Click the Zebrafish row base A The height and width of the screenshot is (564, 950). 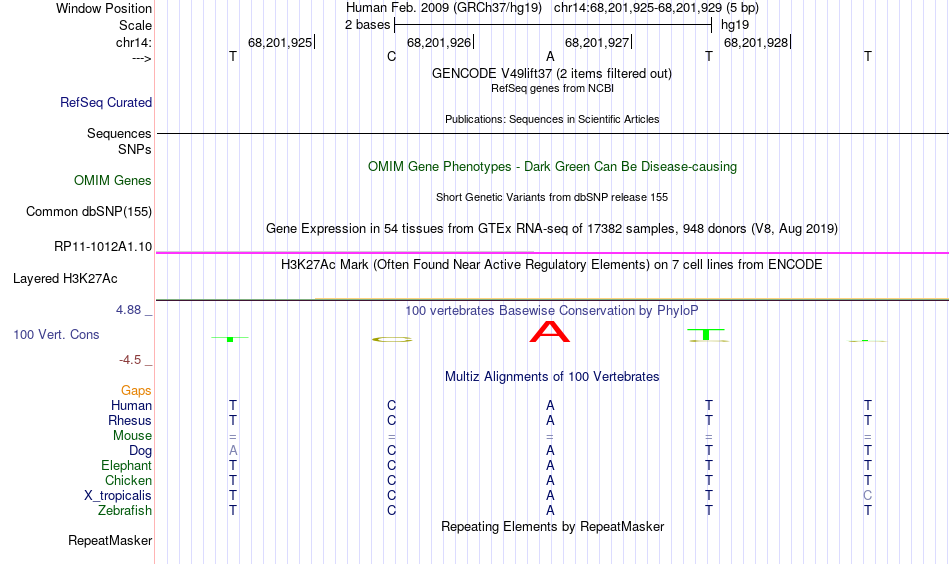[550, 511]
